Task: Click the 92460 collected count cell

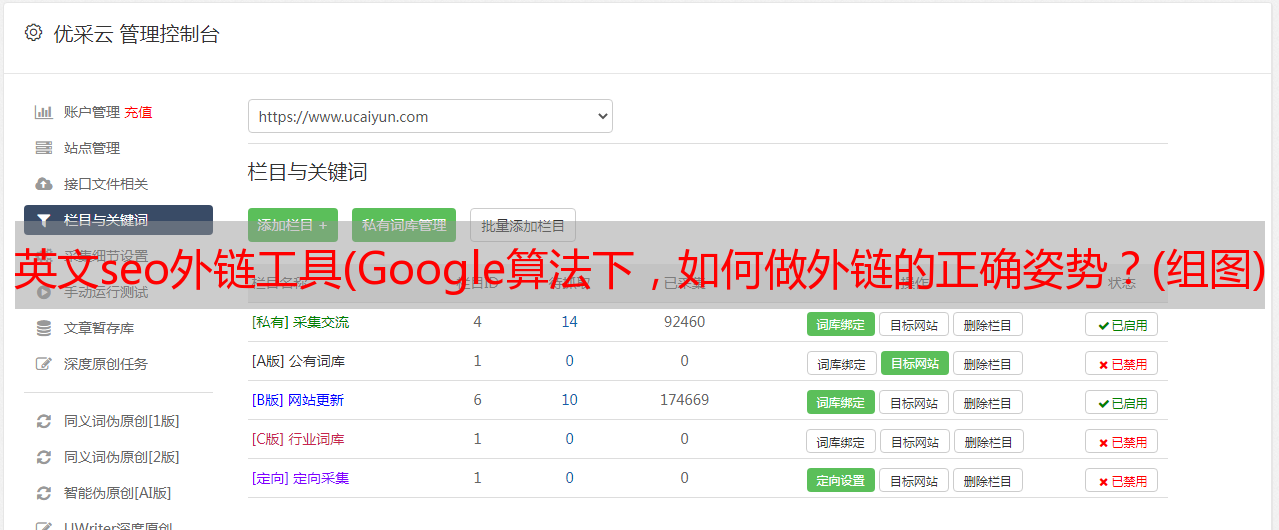Action: (684, 322)
